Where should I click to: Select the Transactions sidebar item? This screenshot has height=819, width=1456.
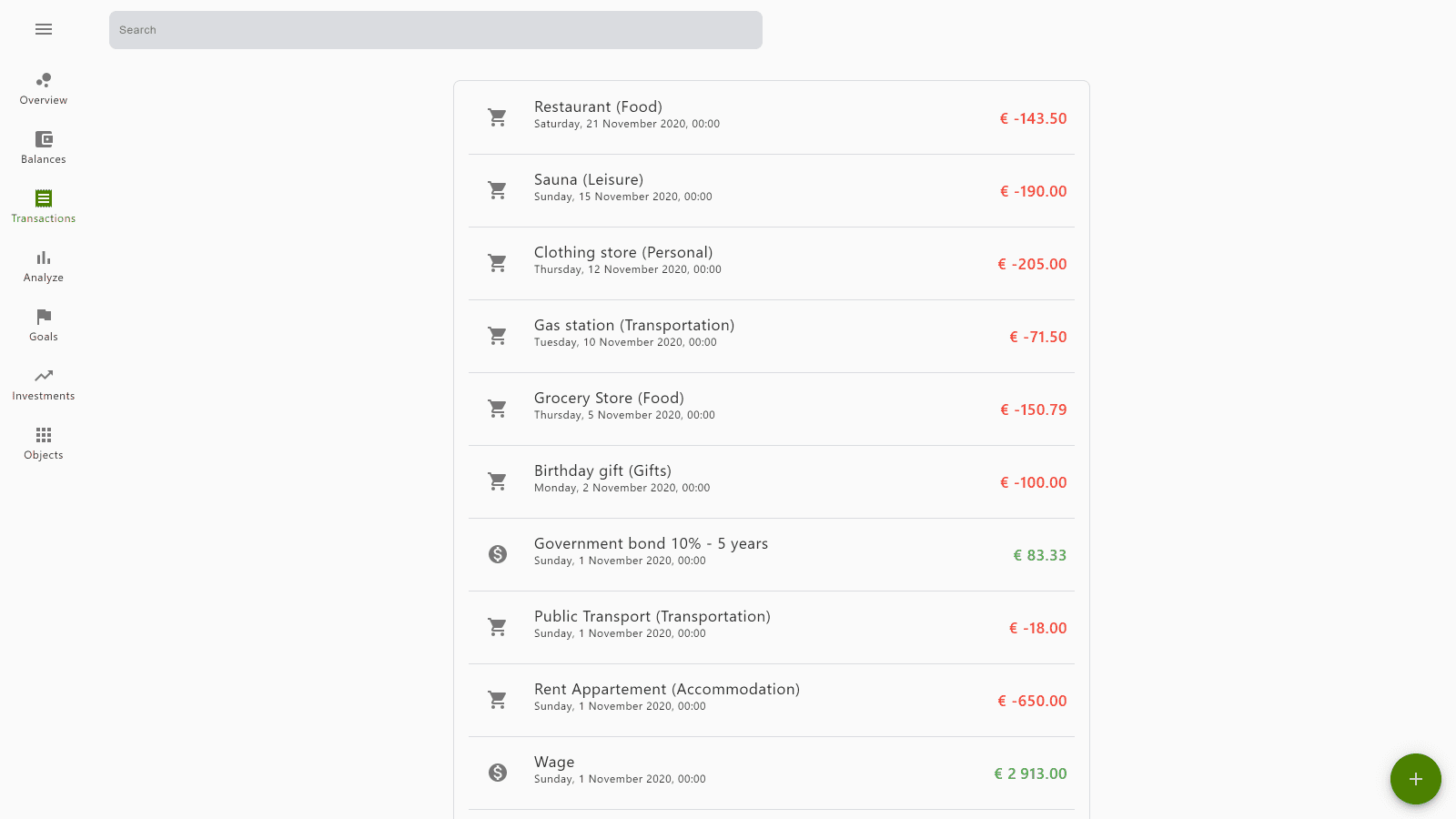pyautogui.click(x=44, y=207)
